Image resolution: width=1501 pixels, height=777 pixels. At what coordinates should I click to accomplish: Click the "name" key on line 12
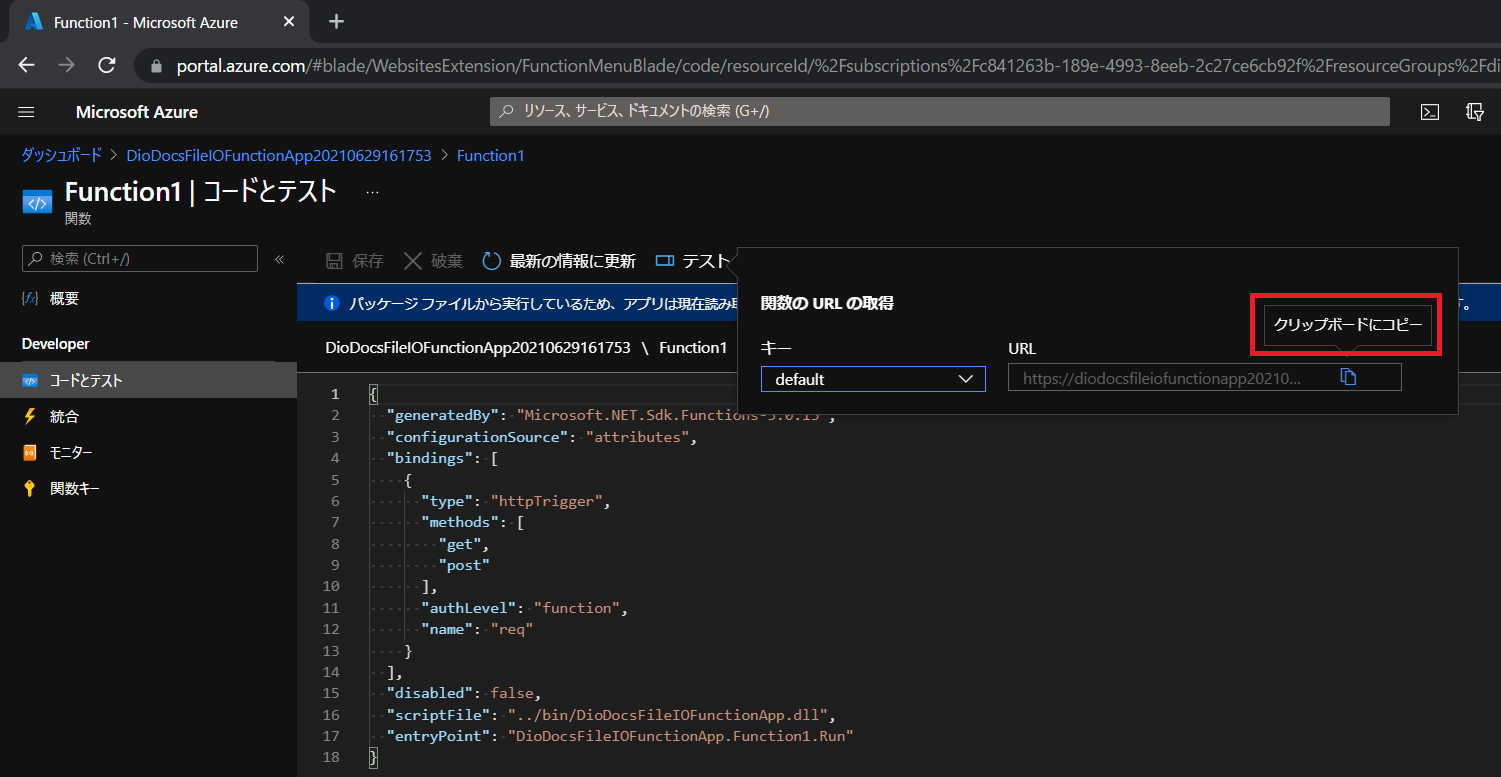[447, 629]
